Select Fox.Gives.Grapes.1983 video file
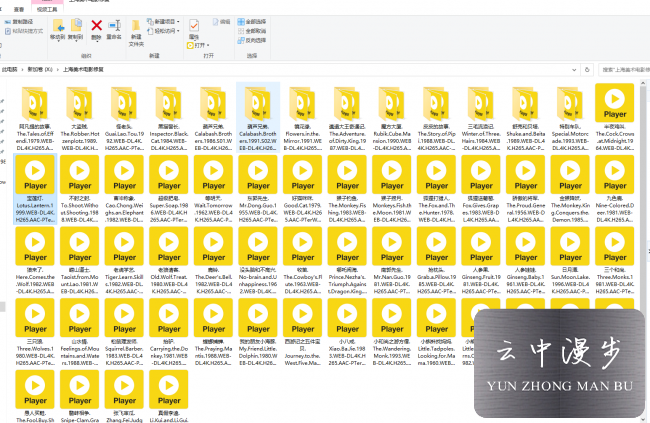 point(481,189)
